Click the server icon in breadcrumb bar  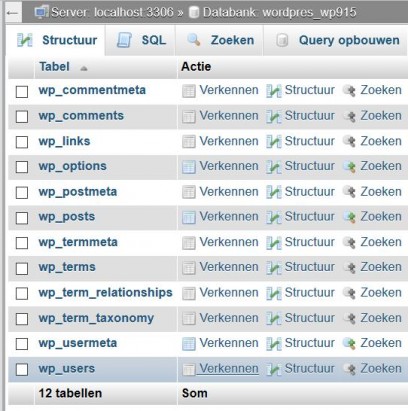point(41,12)
